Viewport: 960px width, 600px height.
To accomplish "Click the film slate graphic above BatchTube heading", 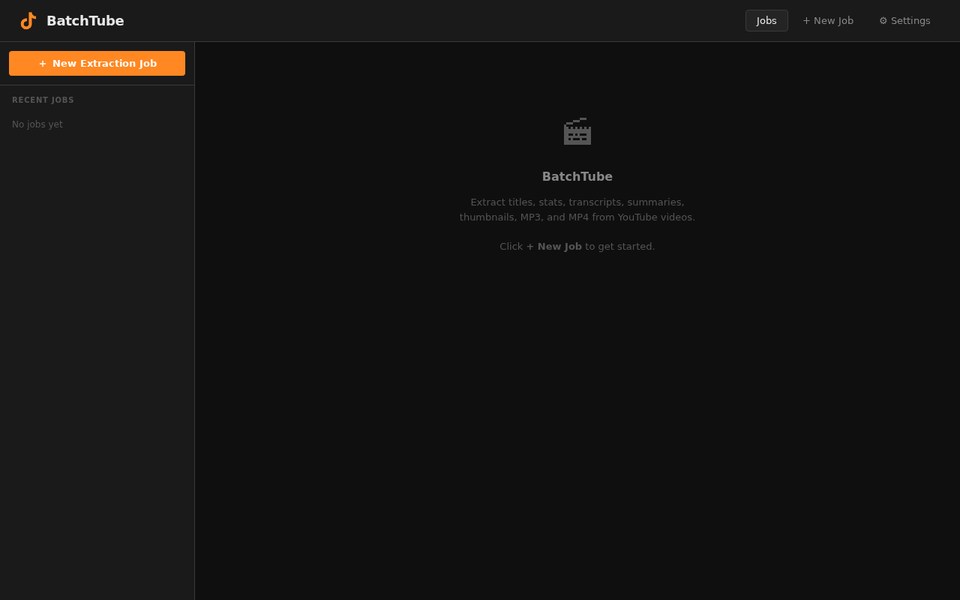I will [577, 131].
